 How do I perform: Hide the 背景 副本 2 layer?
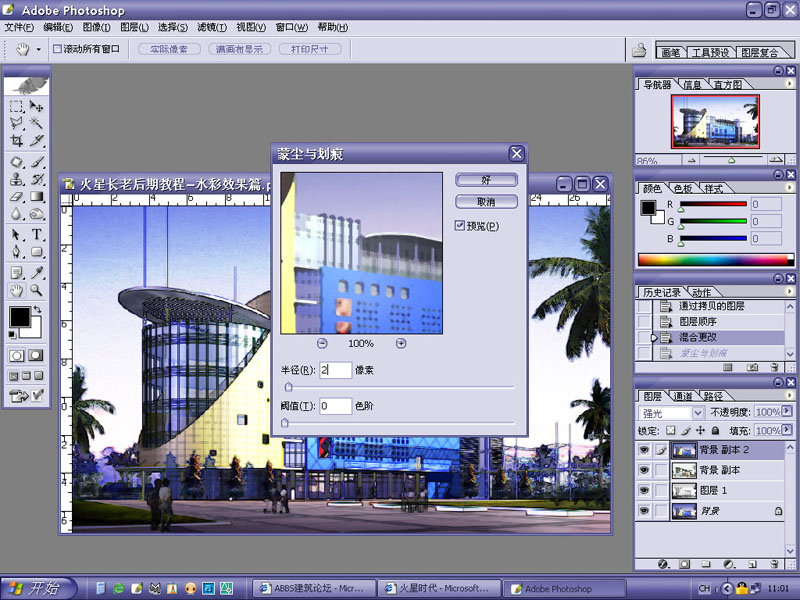[x=644, y=449]
